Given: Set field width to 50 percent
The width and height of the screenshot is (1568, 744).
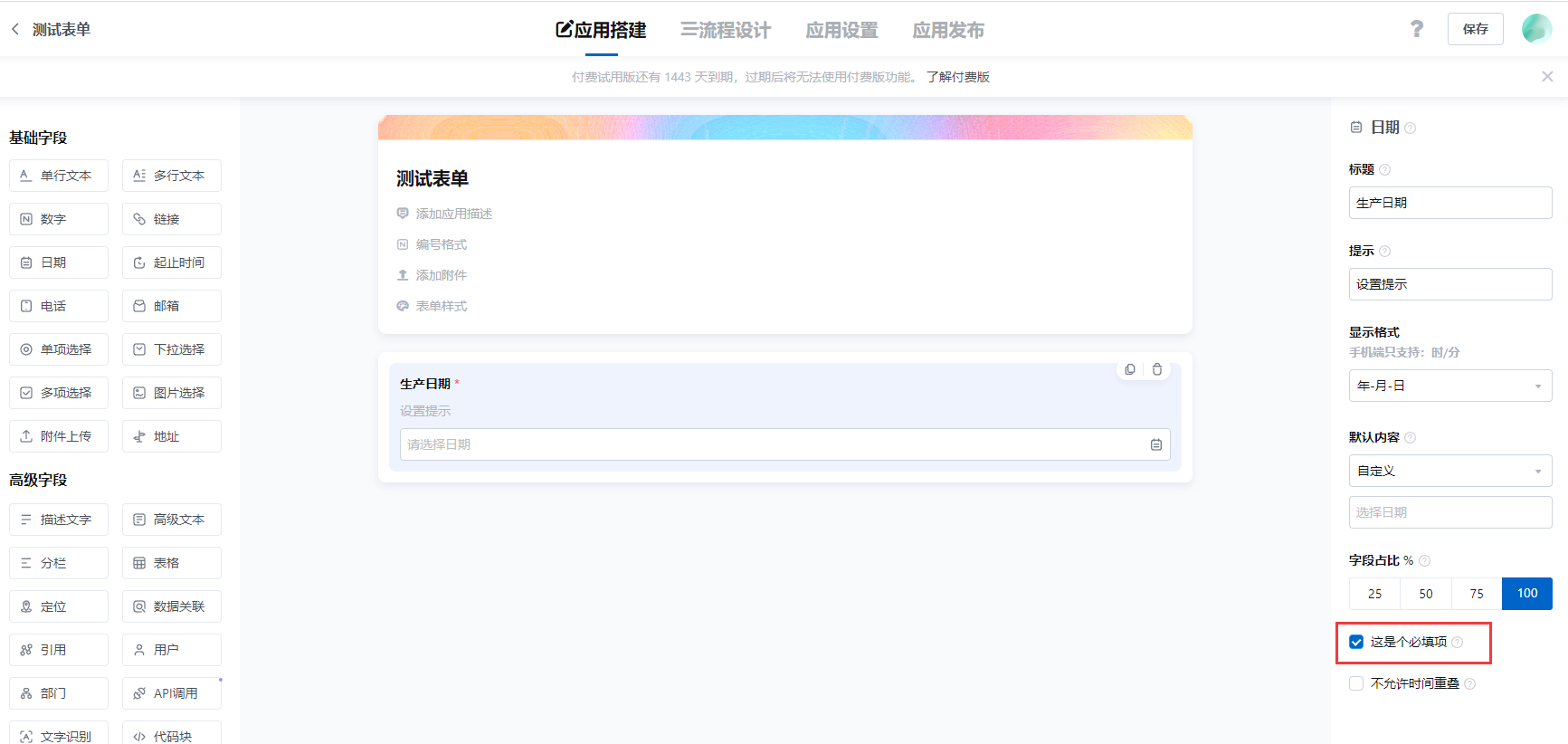Looking at the screenshot, I should pyautogui.click(x=1426, y=594).
